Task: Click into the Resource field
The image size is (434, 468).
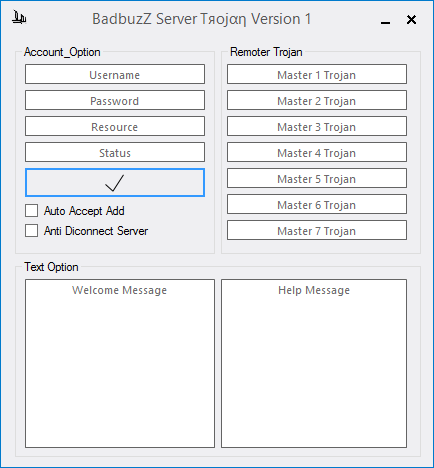Action: (x=115, y=126)
